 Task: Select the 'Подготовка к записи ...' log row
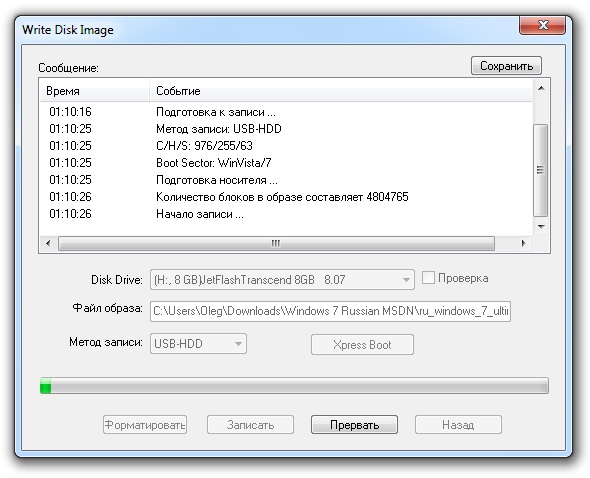286,112
